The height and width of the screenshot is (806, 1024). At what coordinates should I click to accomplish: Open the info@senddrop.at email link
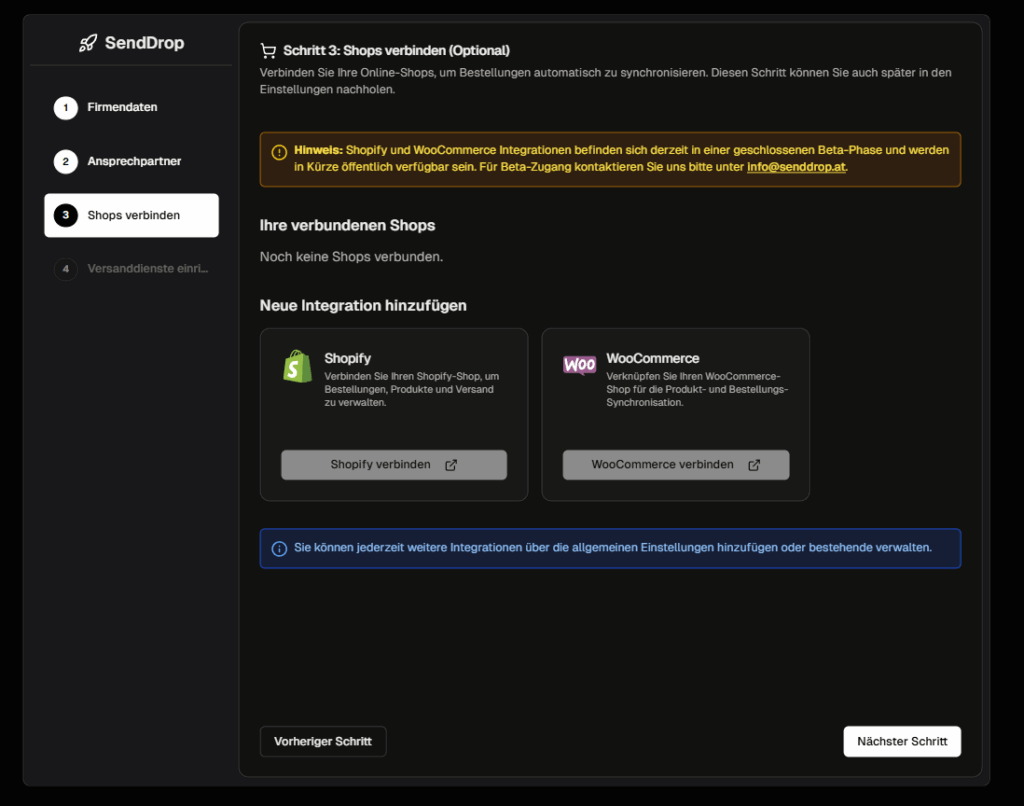tap(796, 167)
